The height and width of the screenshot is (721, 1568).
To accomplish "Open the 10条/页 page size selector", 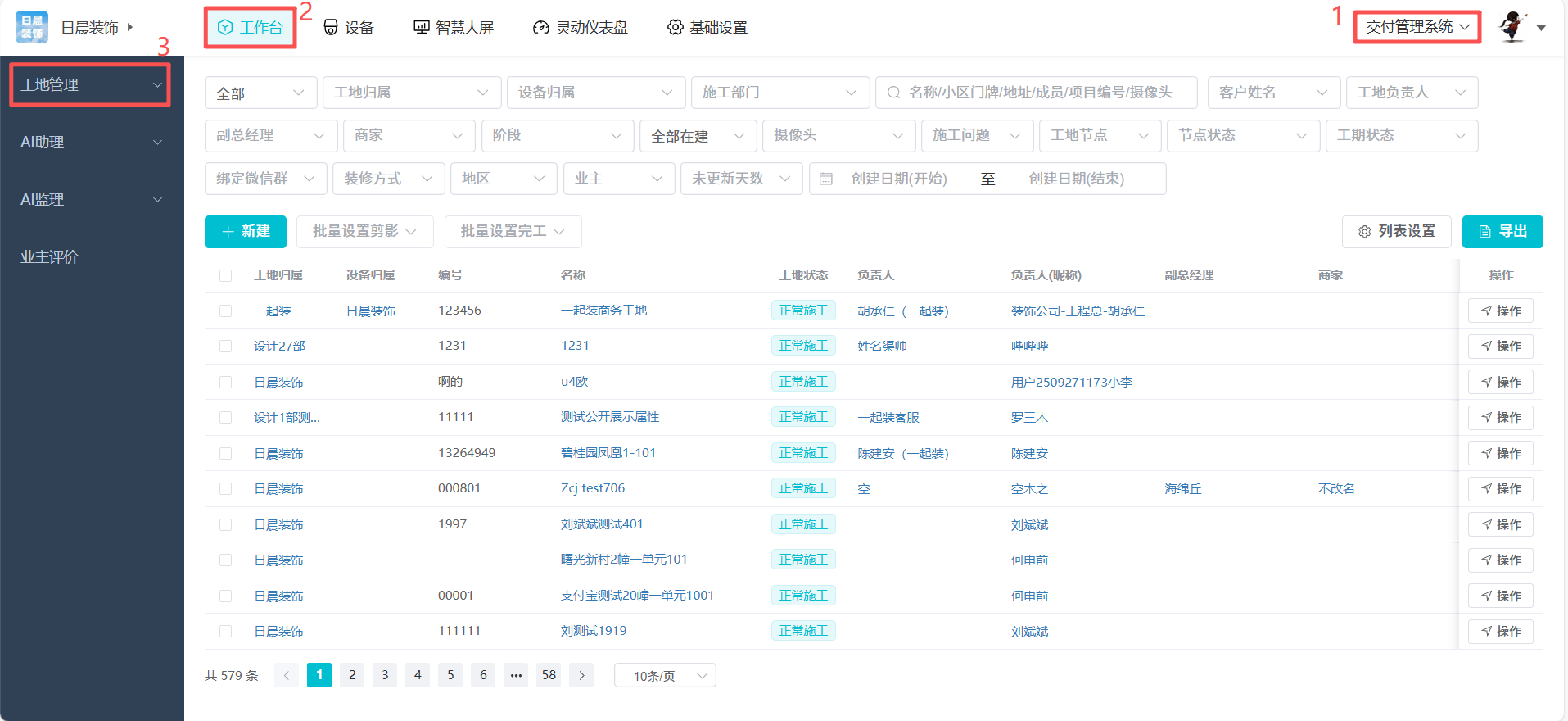I will coord(665,676).
